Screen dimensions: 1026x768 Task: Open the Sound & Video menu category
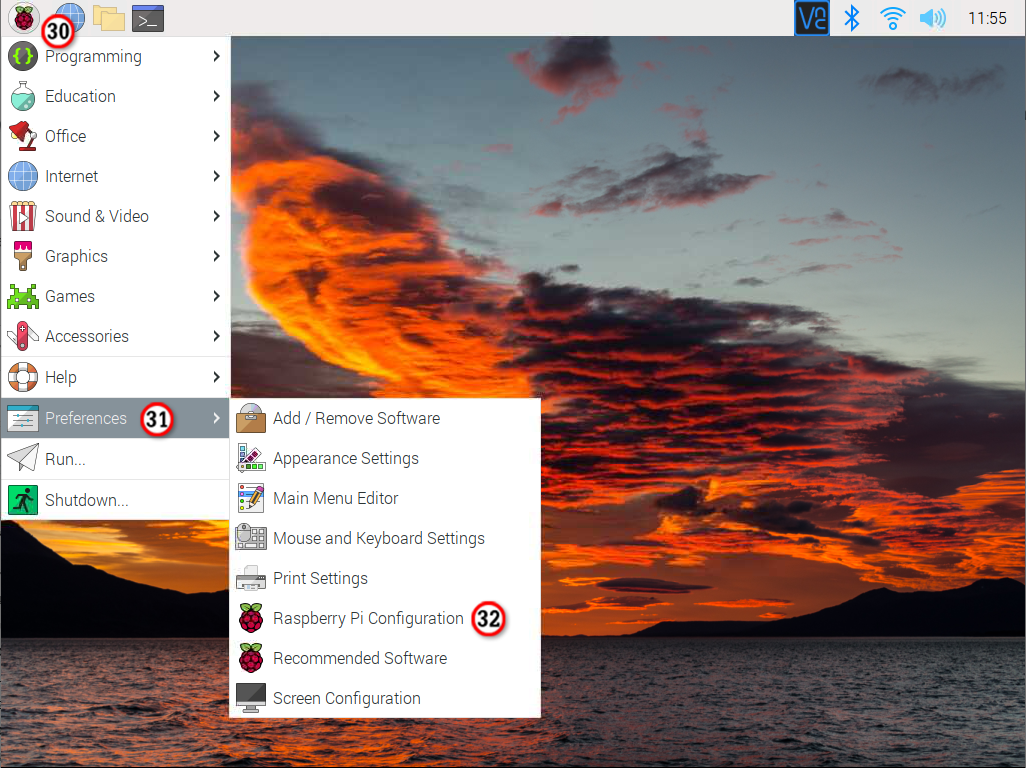115,216
